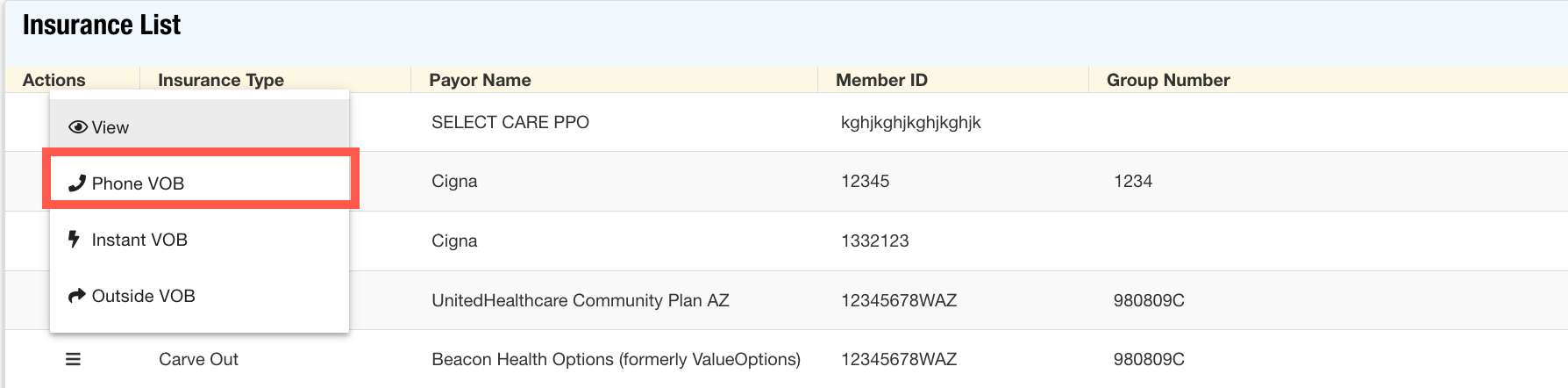This screenshot has width=1568, height=388.
Task: Open the hamburger actions menu on Carve Out row
Action: point(74,359)
